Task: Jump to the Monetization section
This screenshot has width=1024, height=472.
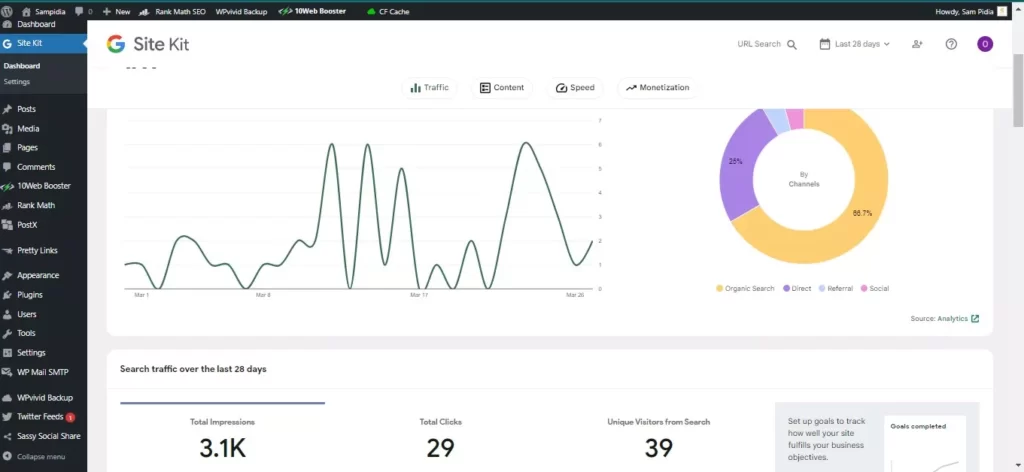Action: [658, 87]
